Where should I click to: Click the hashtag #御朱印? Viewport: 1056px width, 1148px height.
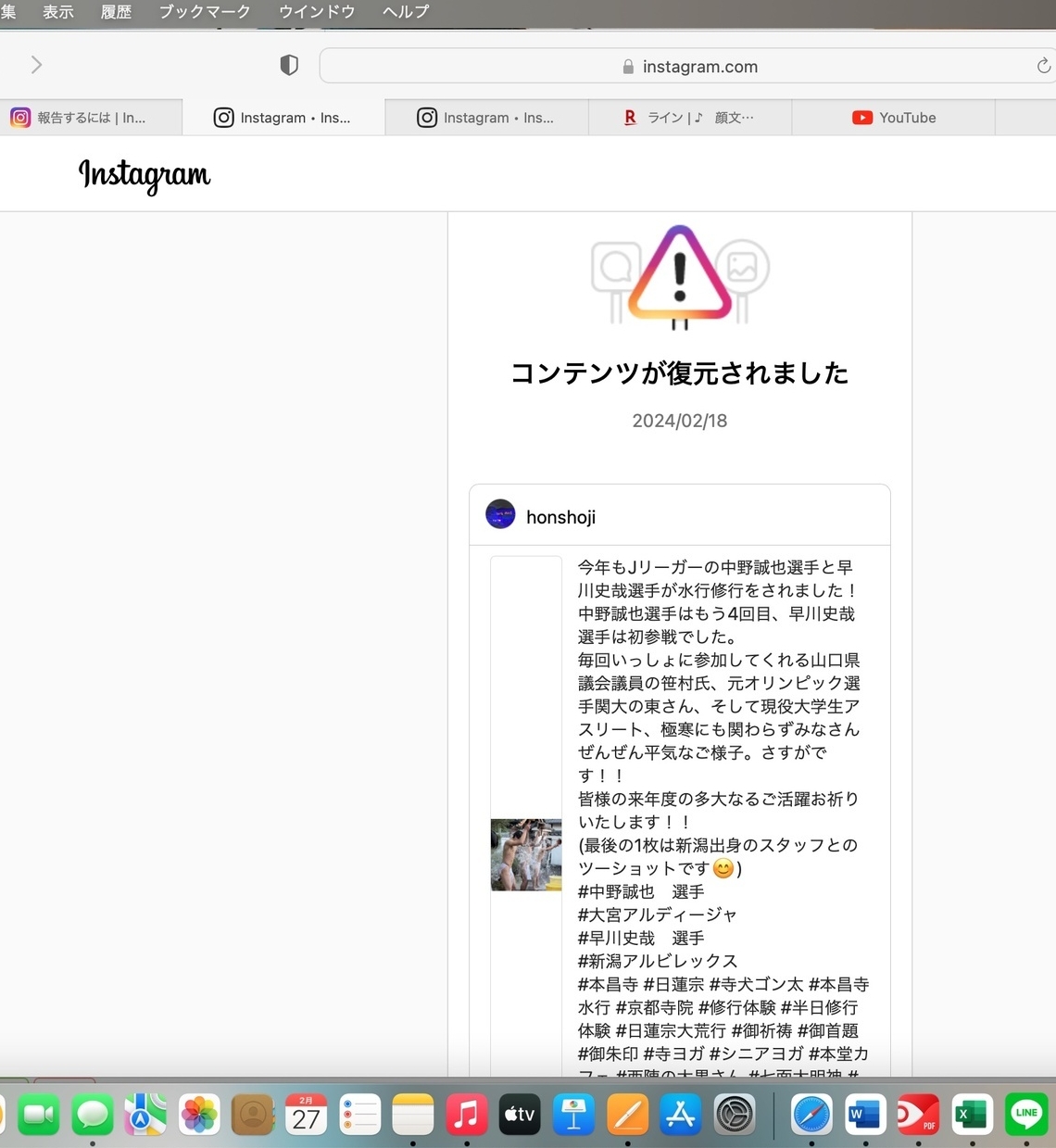609,1053
